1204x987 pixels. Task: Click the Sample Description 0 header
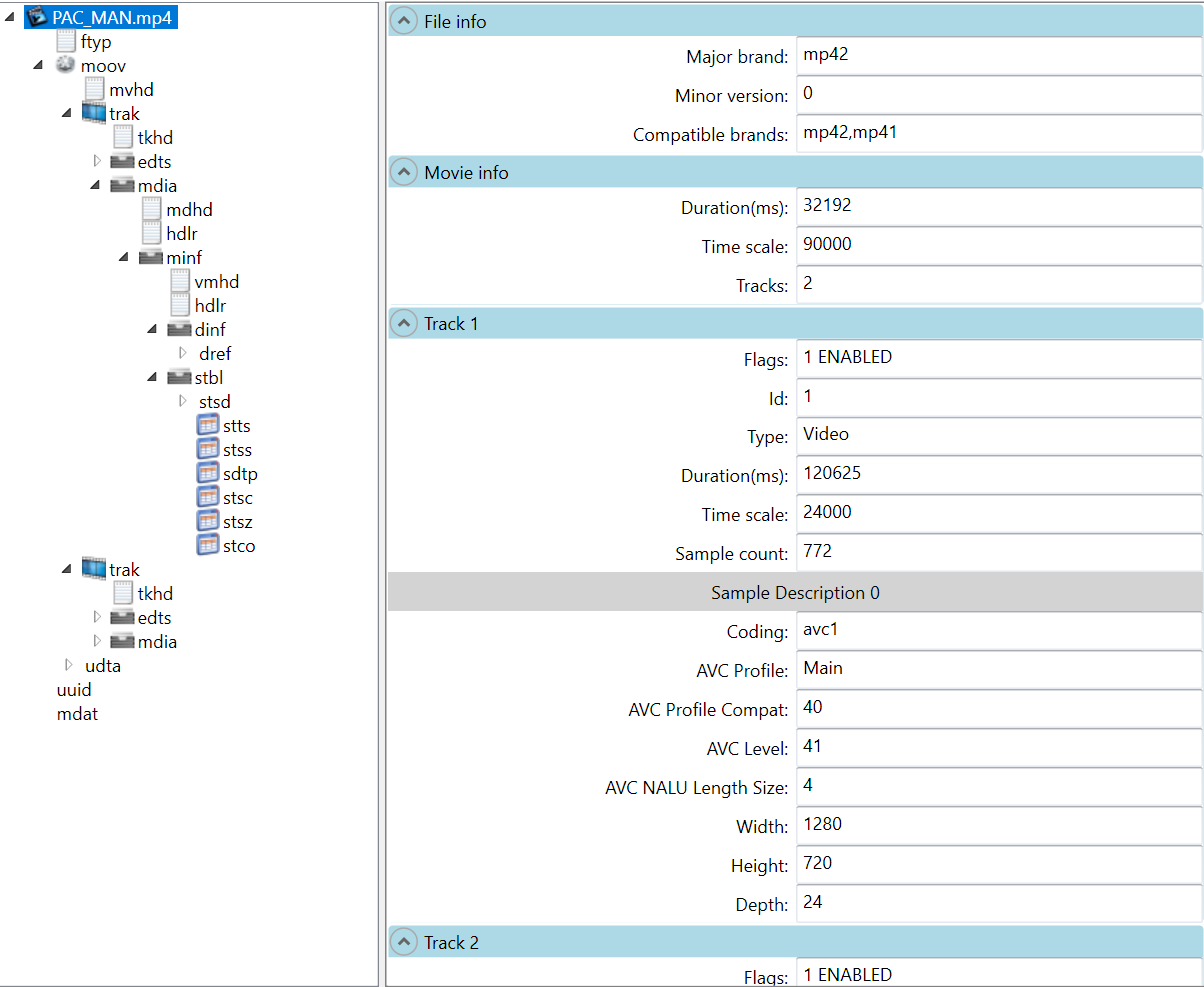click(x=795, y=593)
